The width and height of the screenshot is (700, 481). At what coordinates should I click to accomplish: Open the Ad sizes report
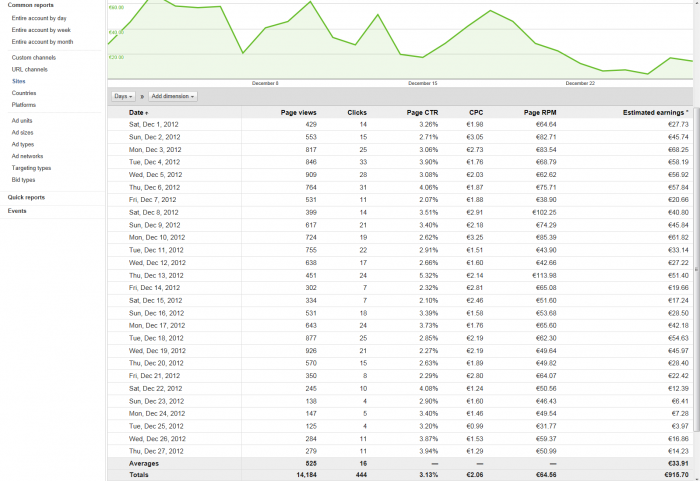click(x=22, y=133)
